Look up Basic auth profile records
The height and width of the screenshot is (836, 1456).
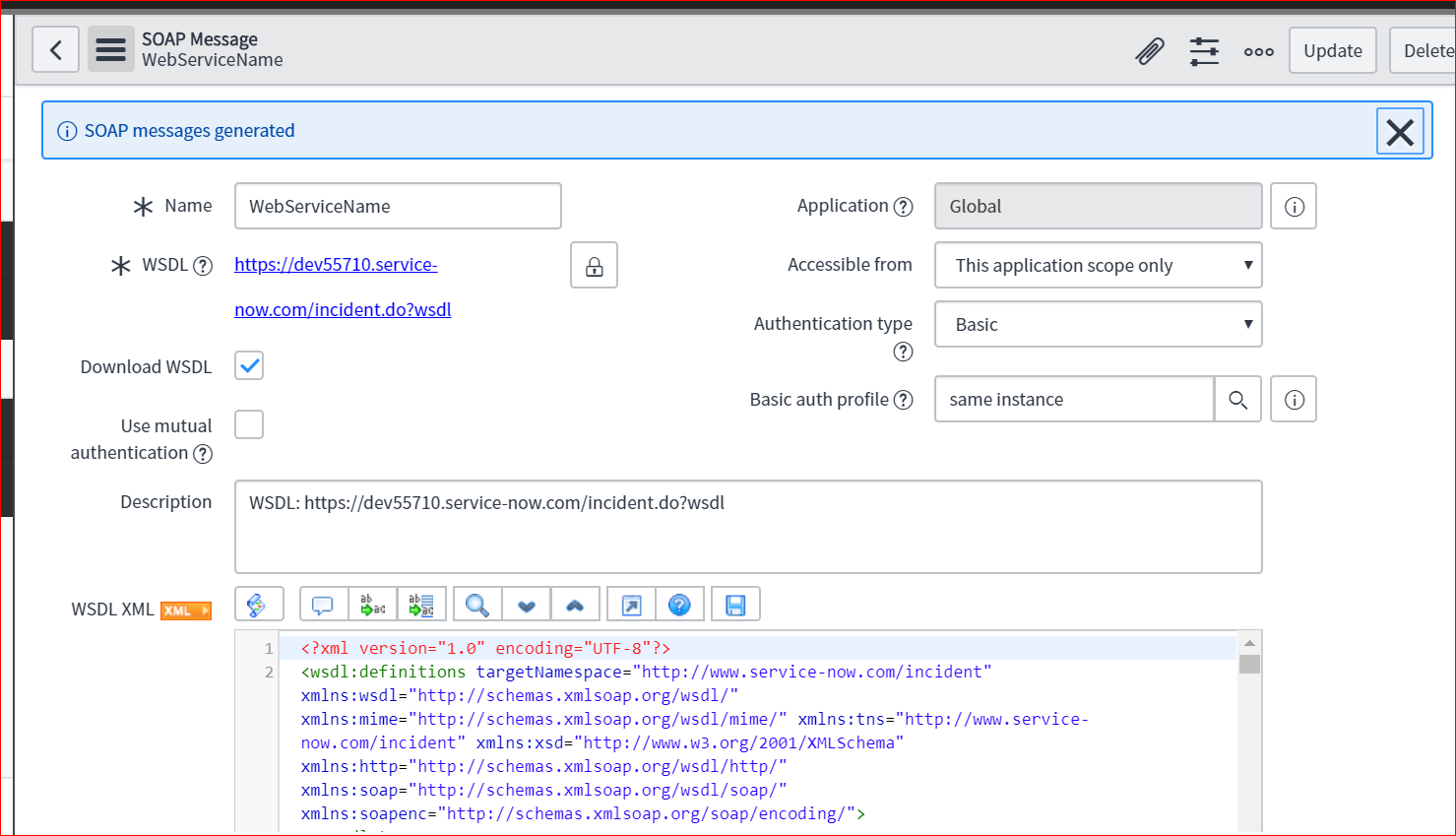[1237, 400]
